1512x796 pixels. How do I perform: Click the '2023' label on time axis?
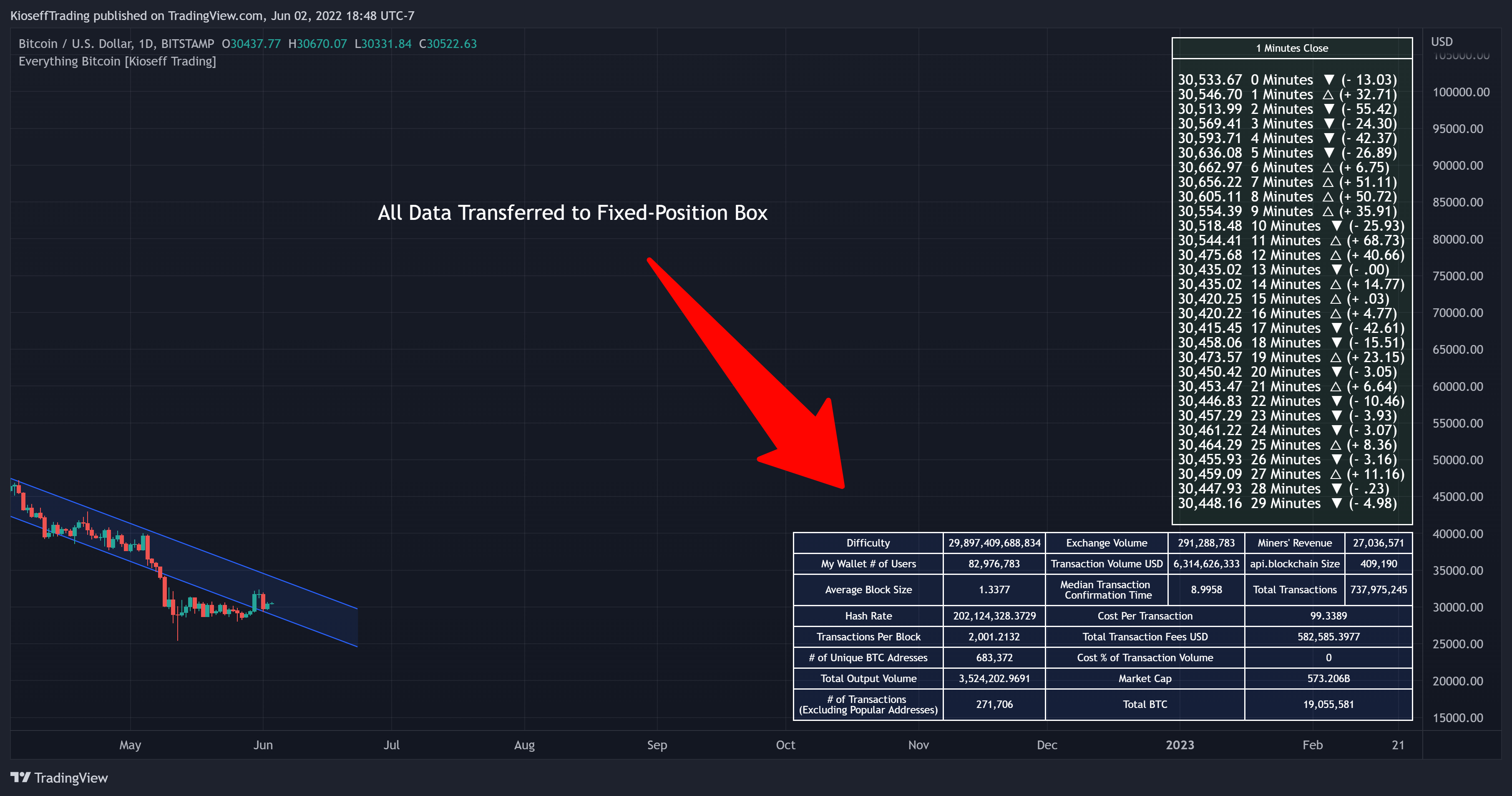coord(1180,745)
